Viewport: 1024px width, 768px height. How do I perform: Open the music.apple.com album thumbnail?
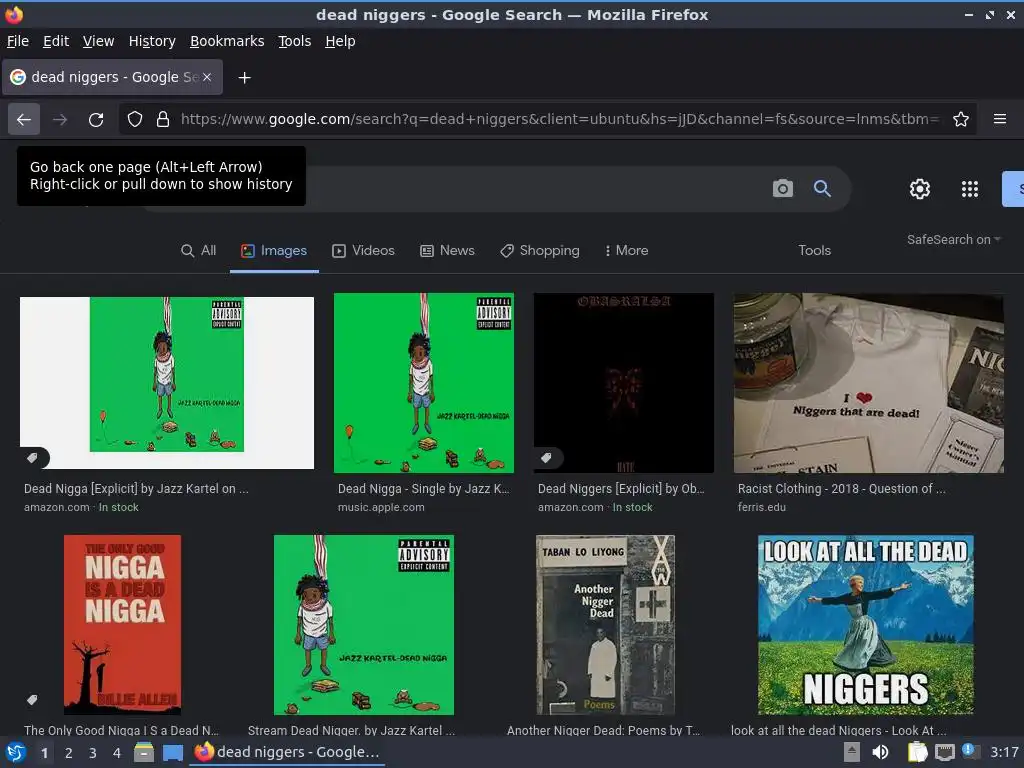point(424,383)
